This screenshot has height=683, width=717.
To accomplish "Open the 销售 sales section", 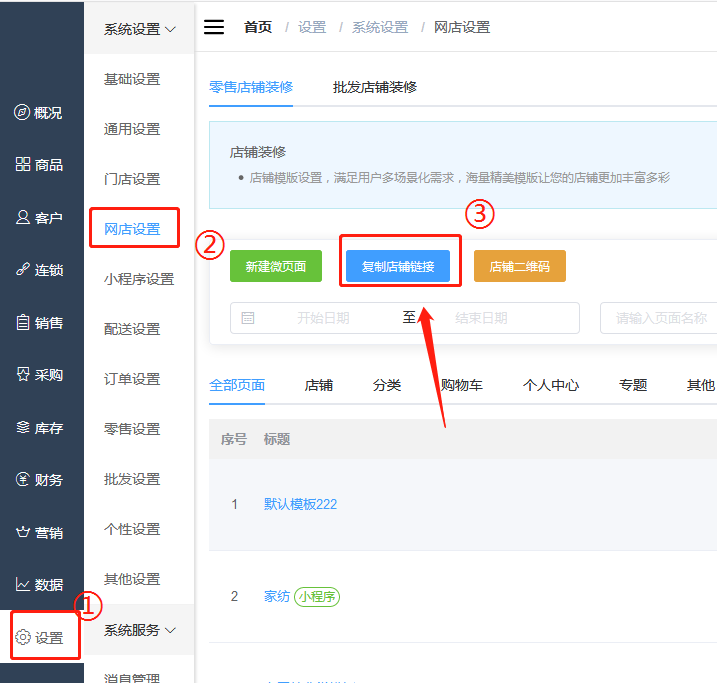I will click(x=38, y=323).
